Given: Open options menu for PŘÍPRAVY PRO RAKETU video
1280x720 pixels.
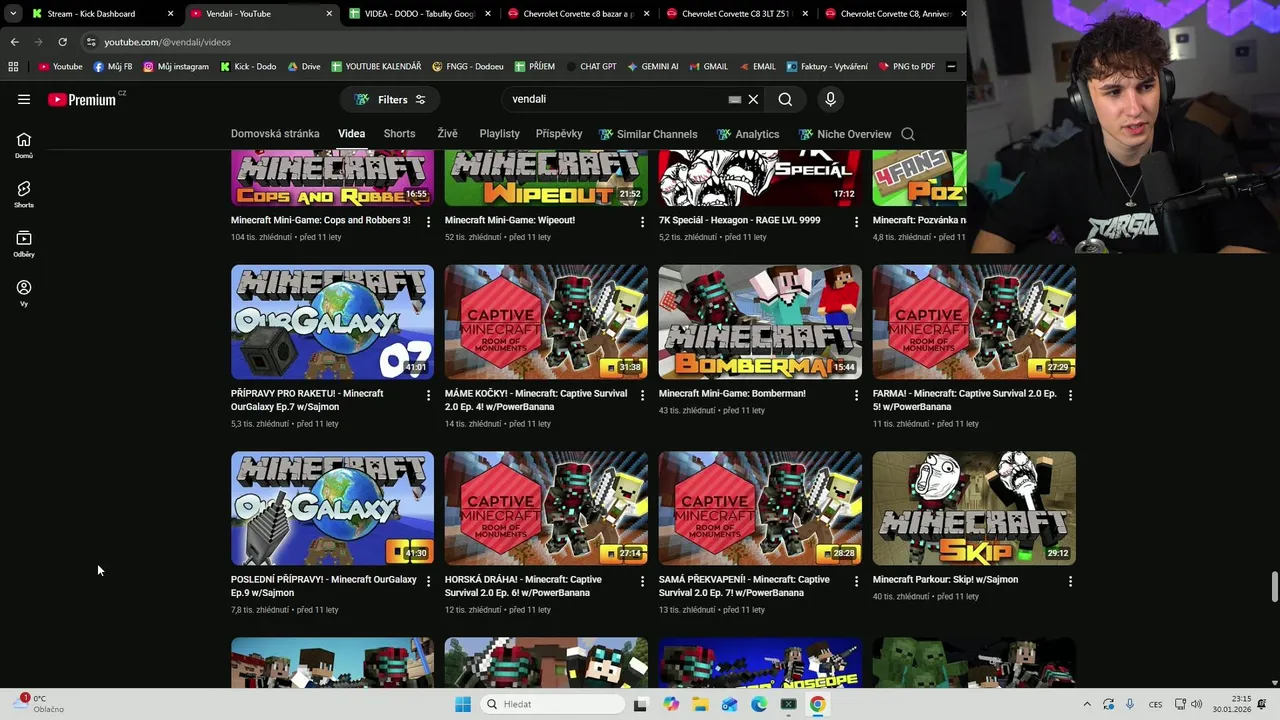Looking at the screenshot, I should point(428,395).
